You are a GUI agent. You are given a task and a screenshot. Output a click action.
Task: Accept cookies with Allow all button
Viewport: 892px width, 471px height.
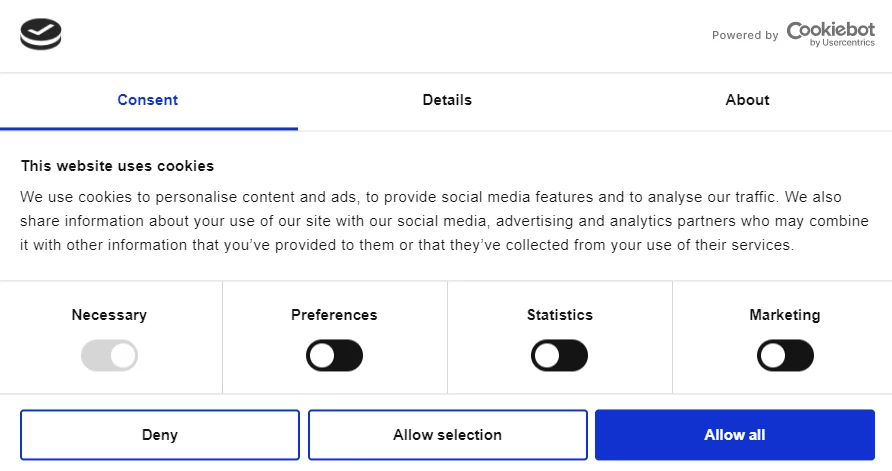[x=734, y=435]
